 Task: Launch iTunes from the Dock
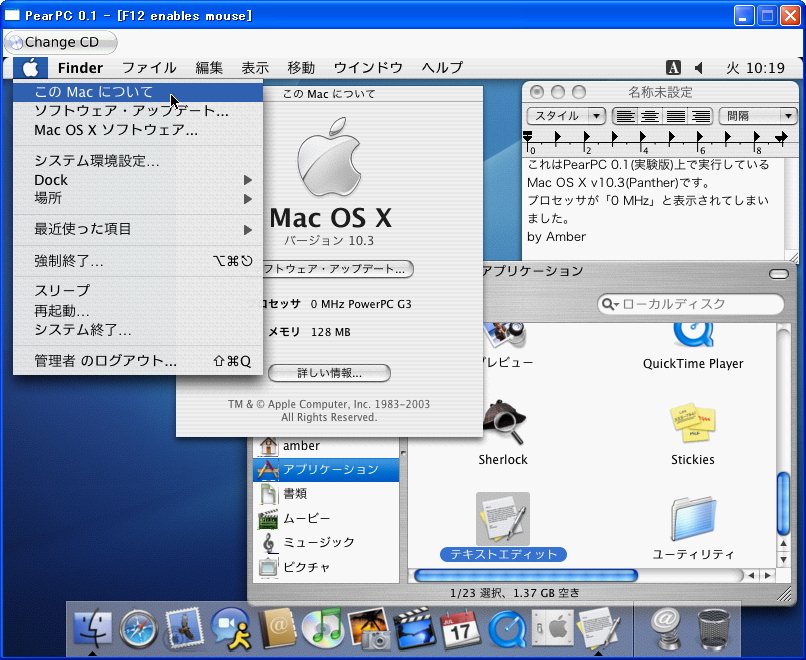point(323,628)
